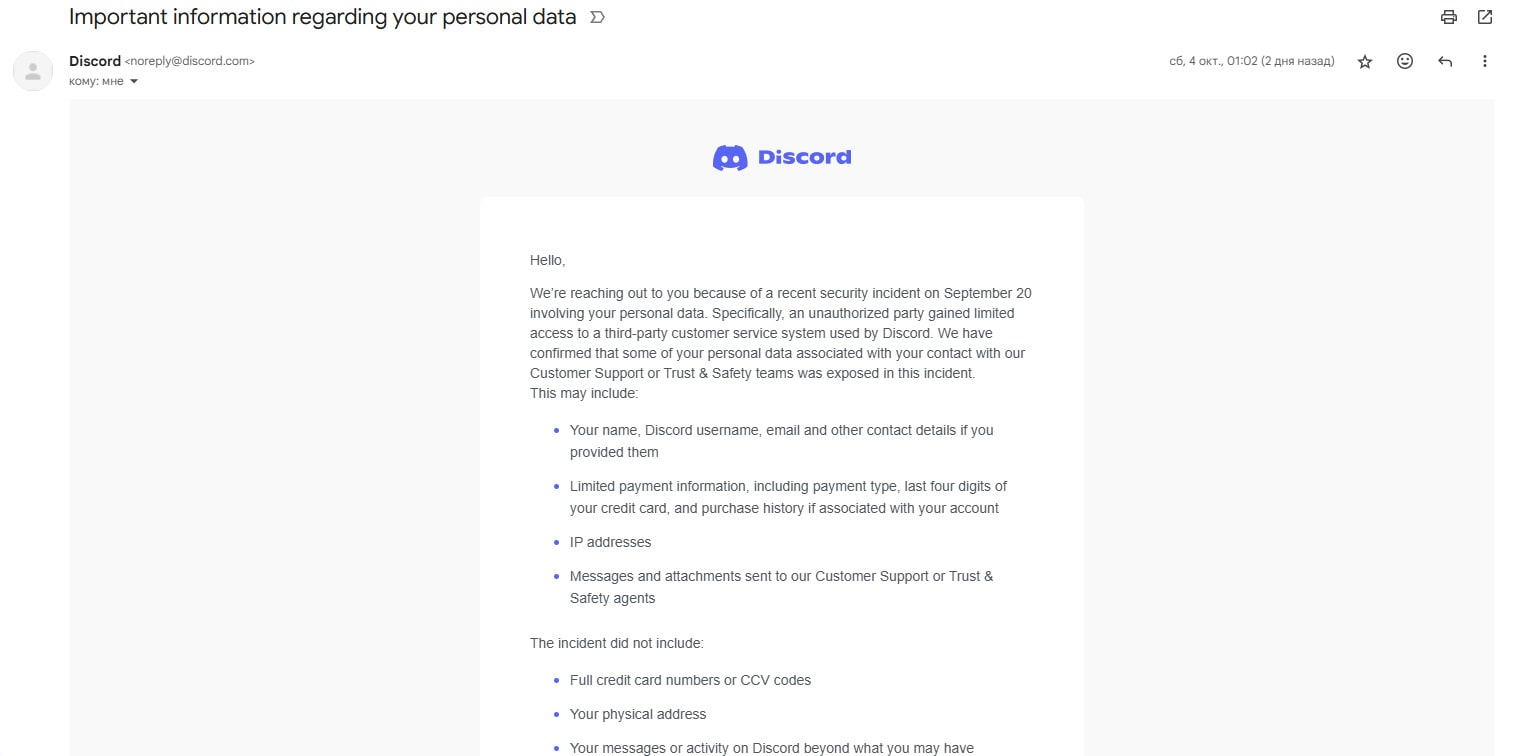1513x756 pixels.
Task: Expand recipient details next to "кому: мне"
Action: pyautogui.click(x=134, y=82)
